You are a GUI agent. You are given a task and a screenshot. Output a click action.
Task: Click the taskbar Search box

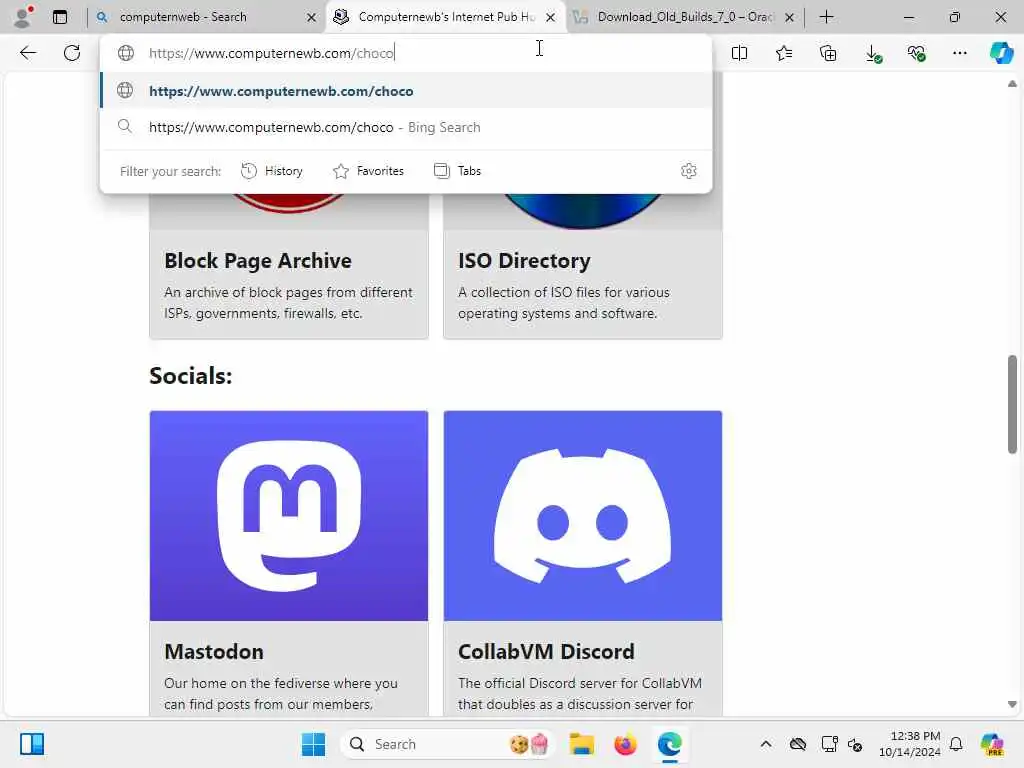(x=447, y=744)
